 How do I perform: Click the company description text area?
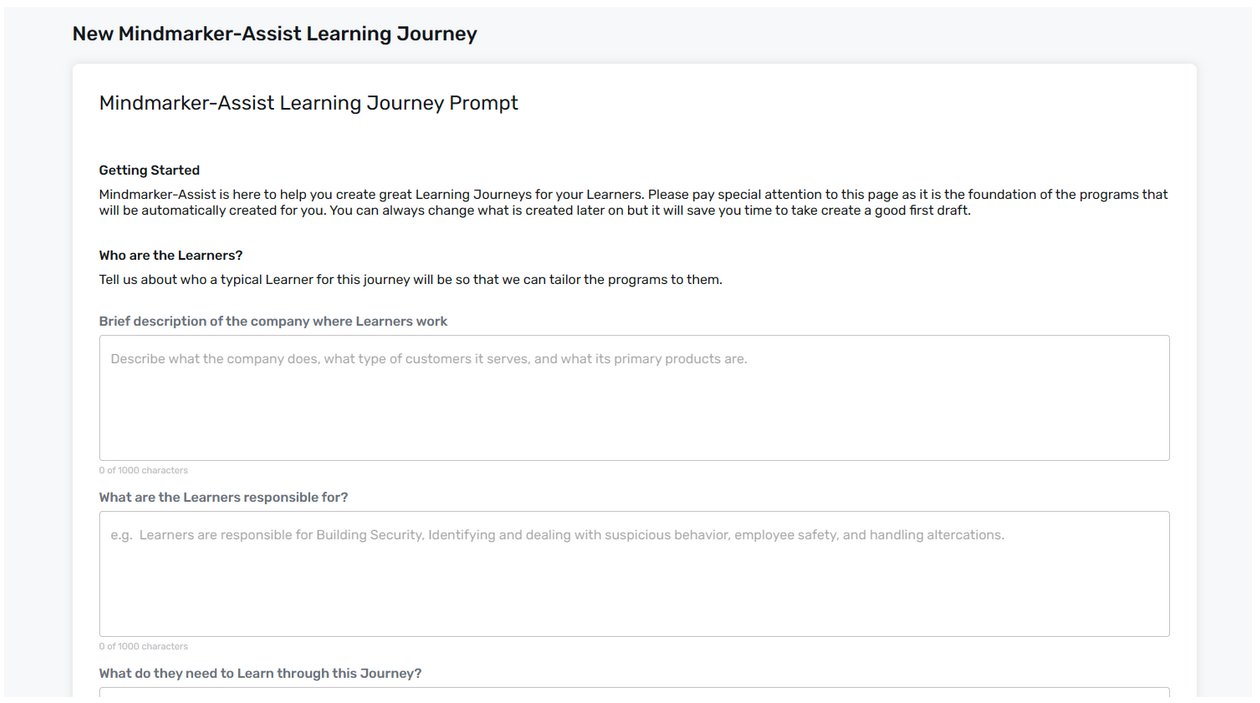pos(634,398)
